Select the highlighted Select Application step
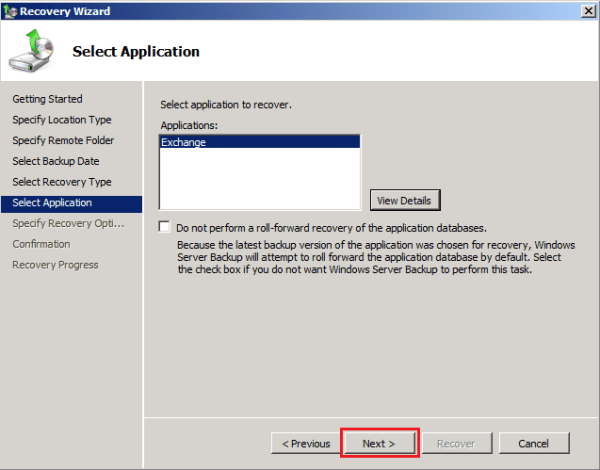 pyautogui.click(x=72, y=203)
